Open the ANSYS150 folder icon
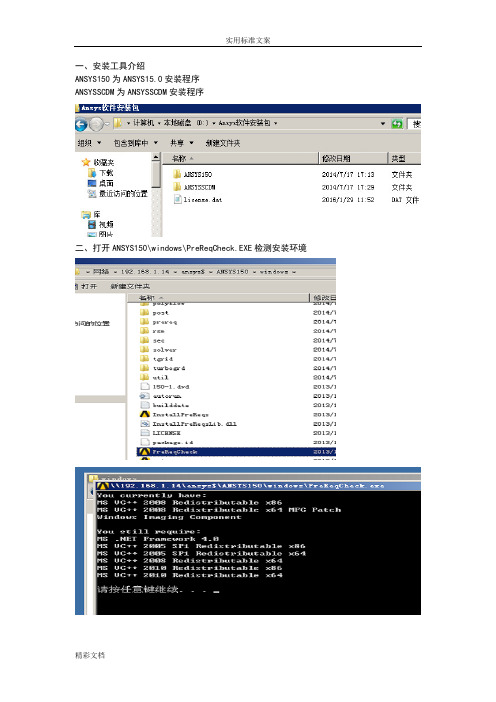The width and height of the screenshot is (496, 702). click(x=177, y=174)
